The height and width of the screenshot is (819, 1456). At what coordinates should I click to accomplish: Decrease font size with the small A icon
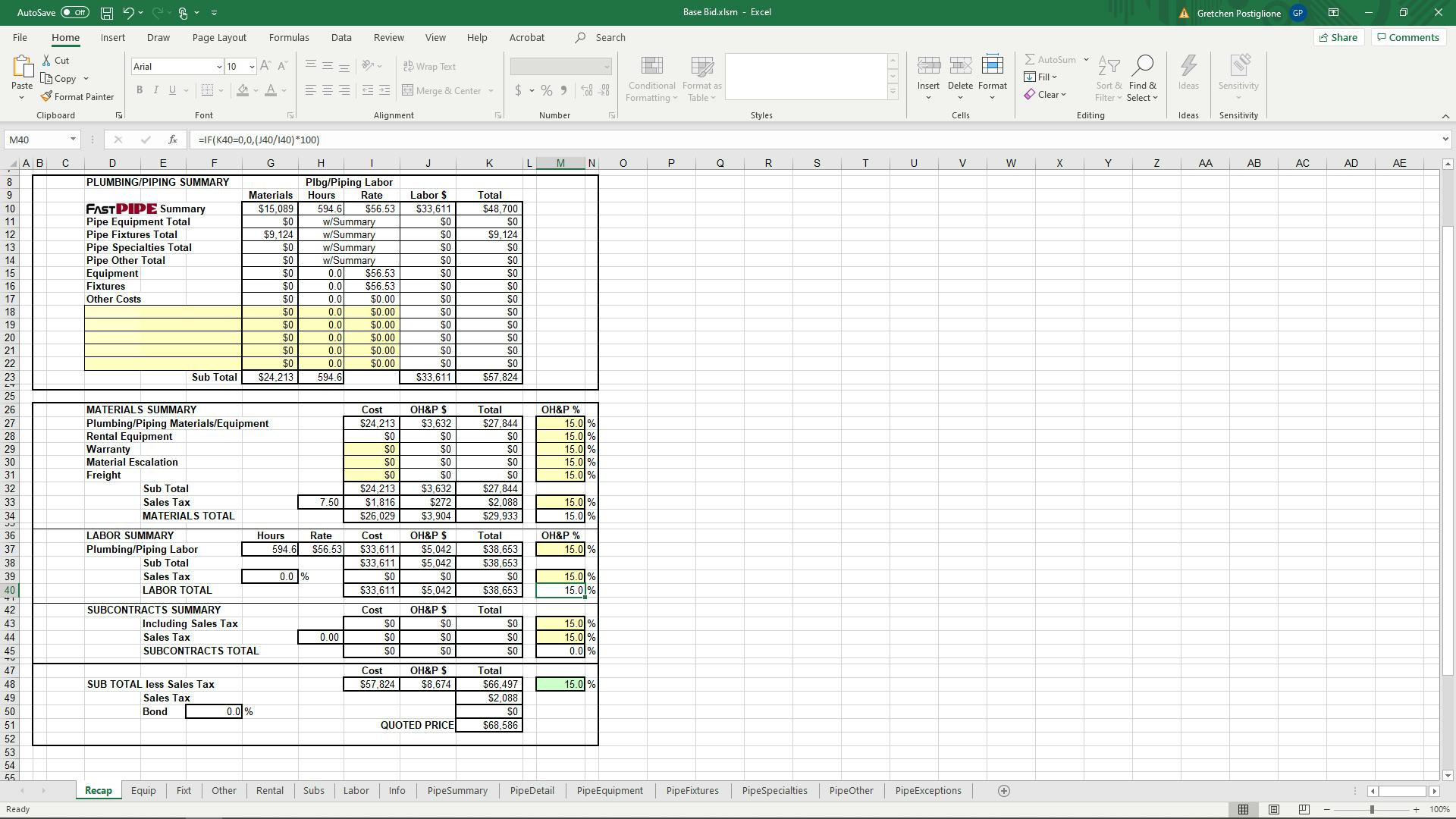tap(282, 66)
